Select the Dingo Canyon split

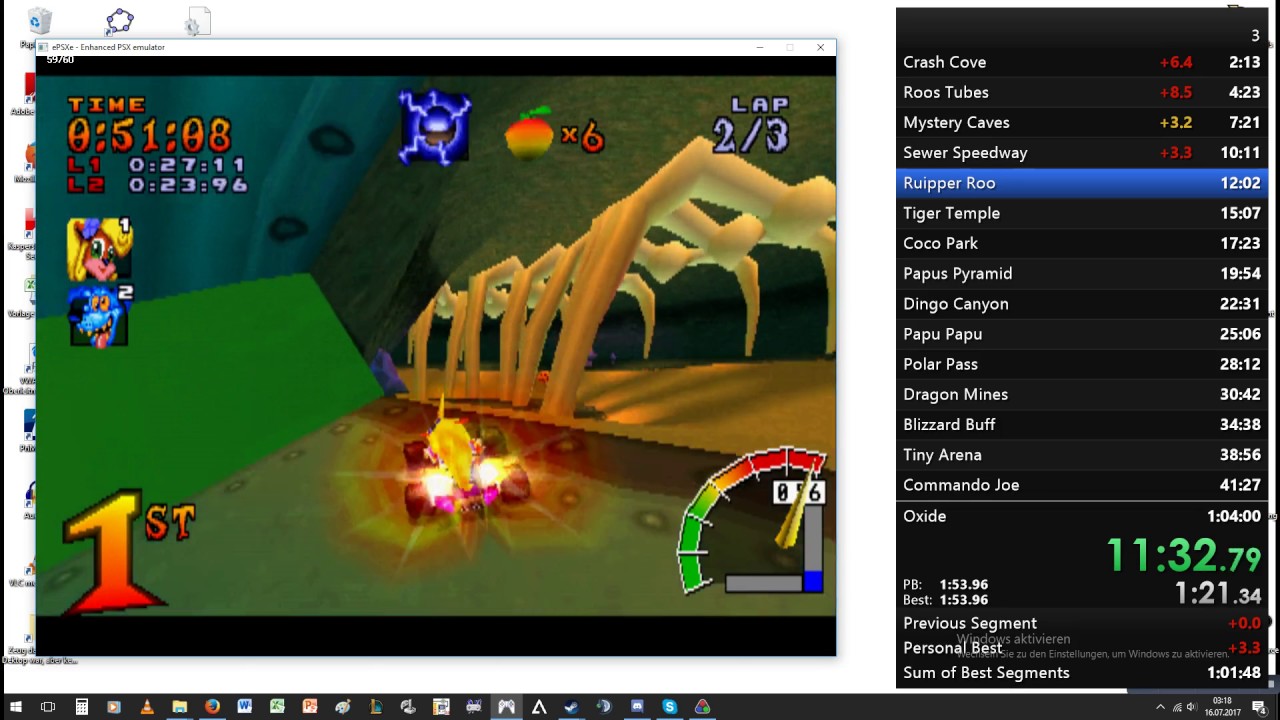coord(1081,304)
